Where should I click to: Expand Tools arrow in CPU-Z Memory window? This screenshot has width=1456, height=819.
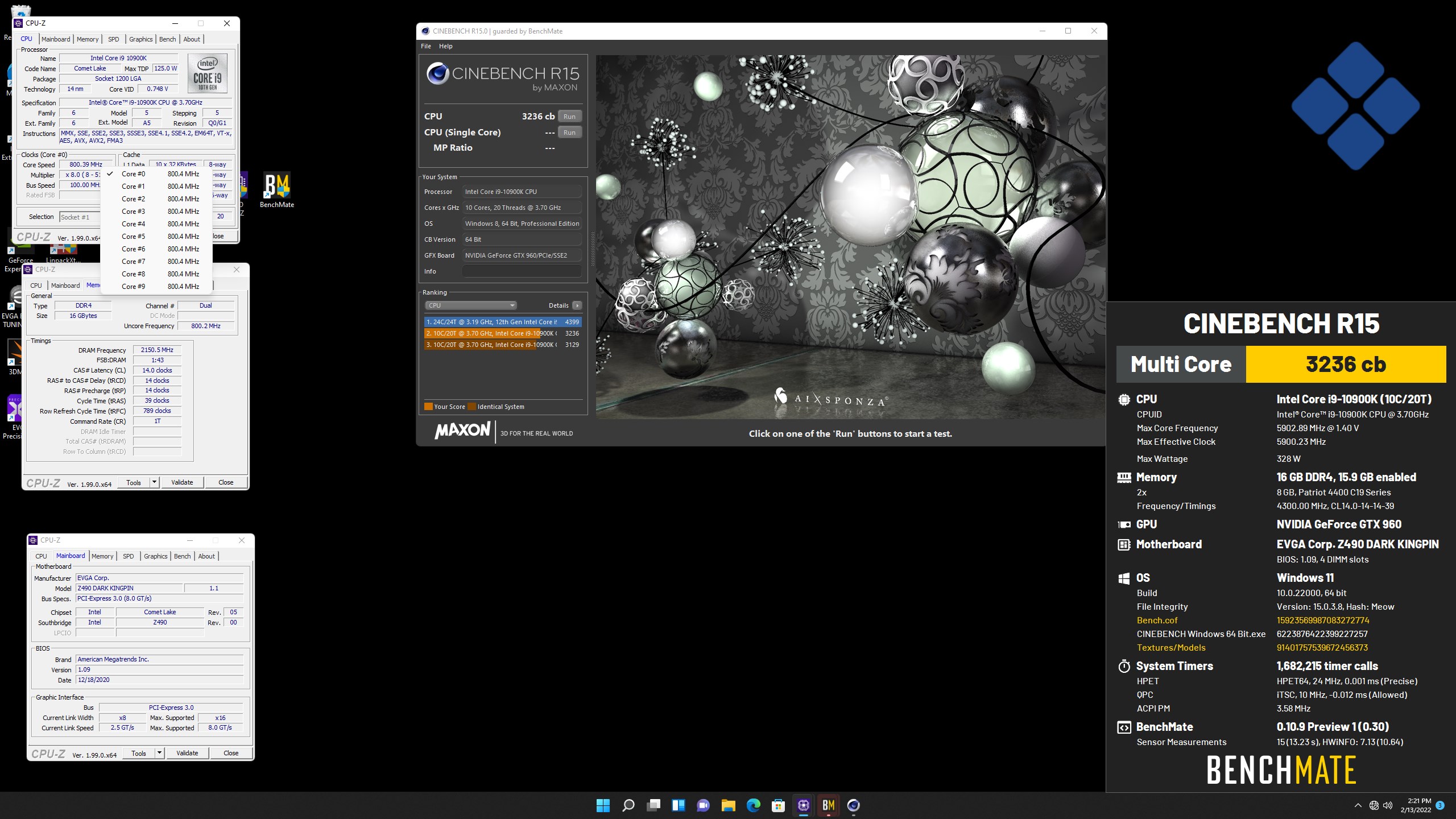click(x=154, y=482)
